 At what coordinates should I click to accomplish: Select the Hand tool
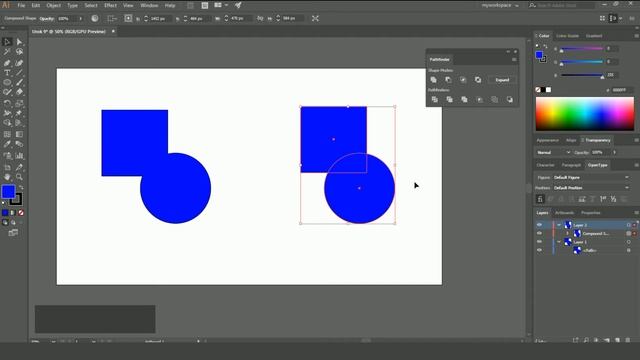[7, 177]
